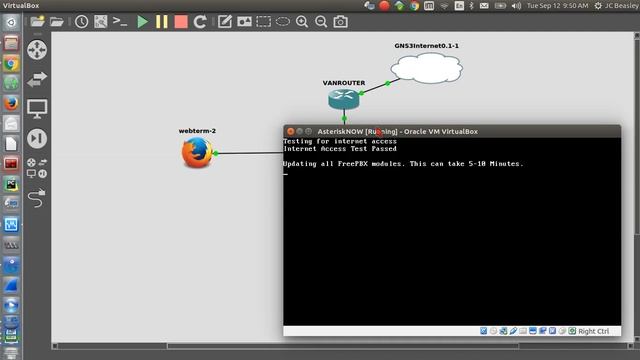Click the Right Ctrl host key label
This screenshot has width=640, height=360.
click(594, 331)
